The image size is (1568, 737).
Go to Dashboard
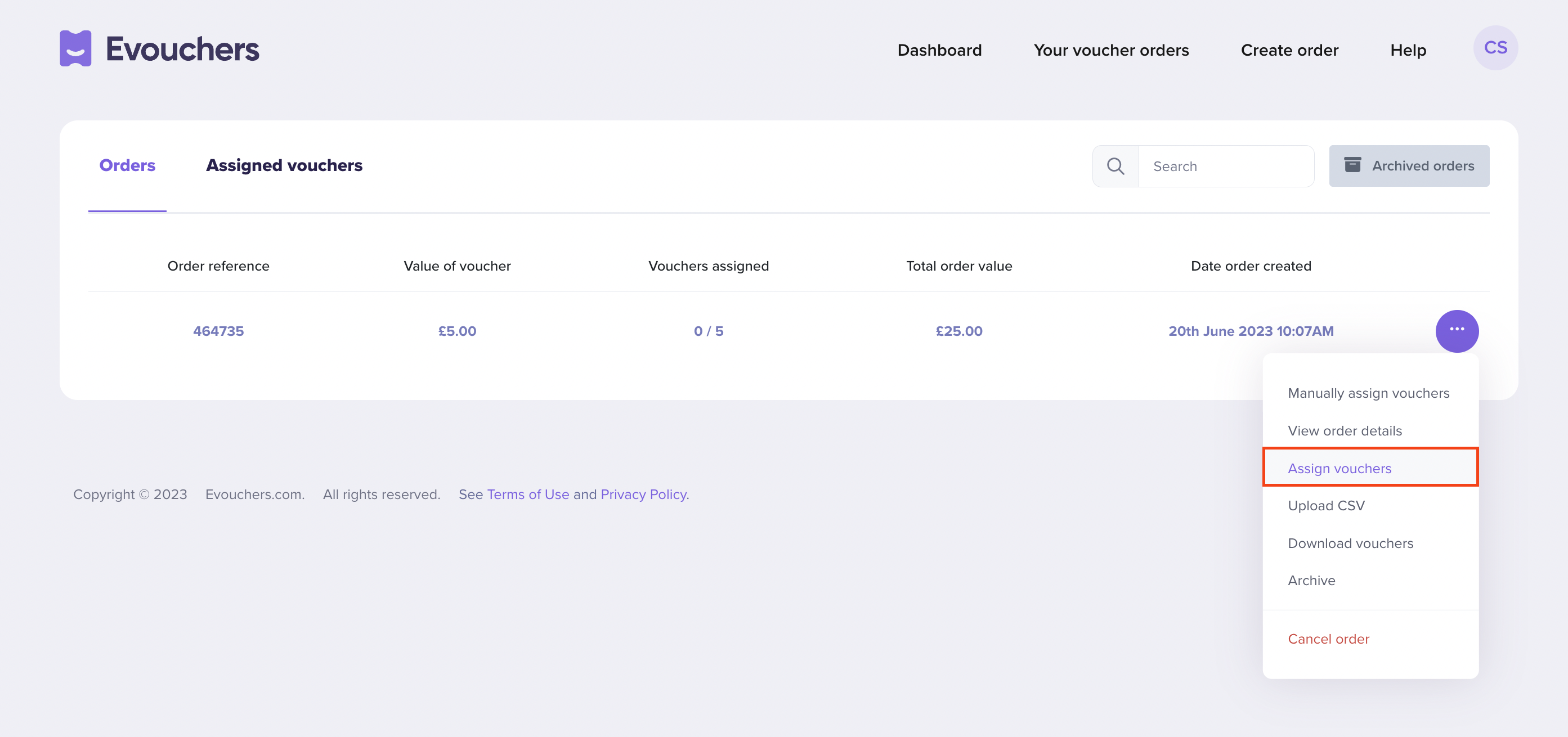pyautogui.click(x=939, y=50)
